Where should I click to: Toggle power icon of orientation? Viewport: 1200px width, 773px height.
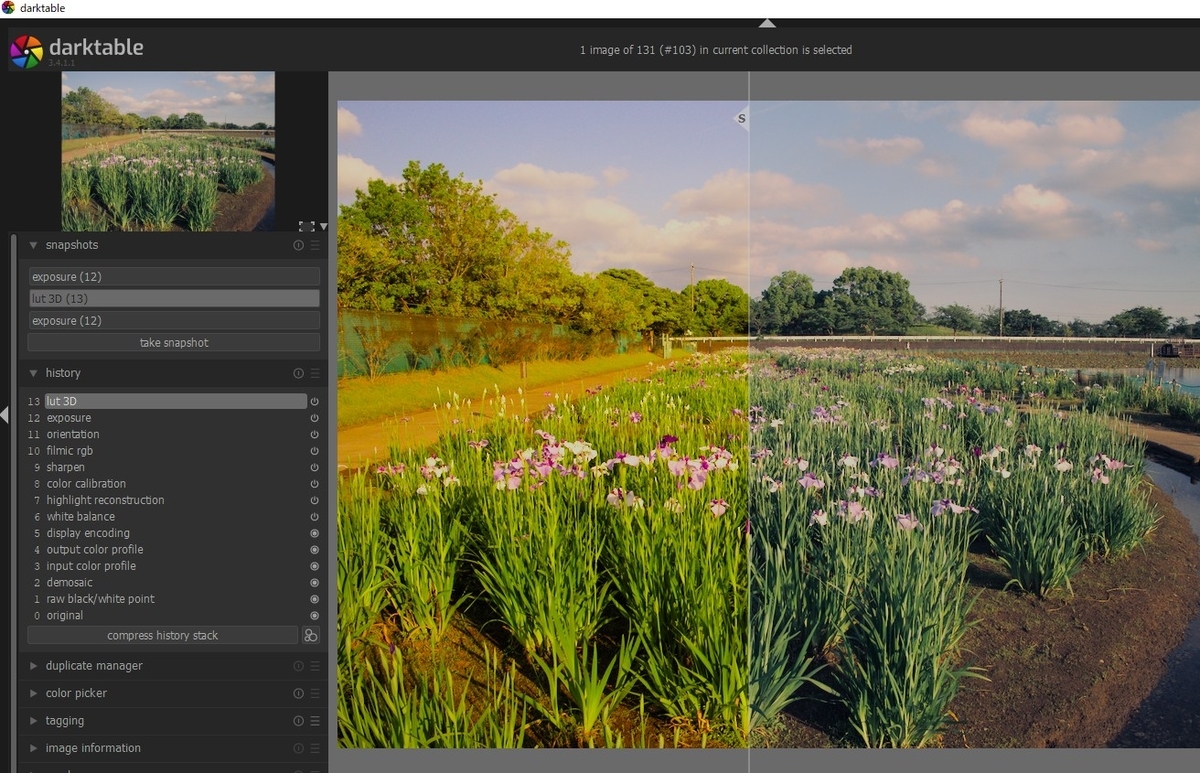314,434
